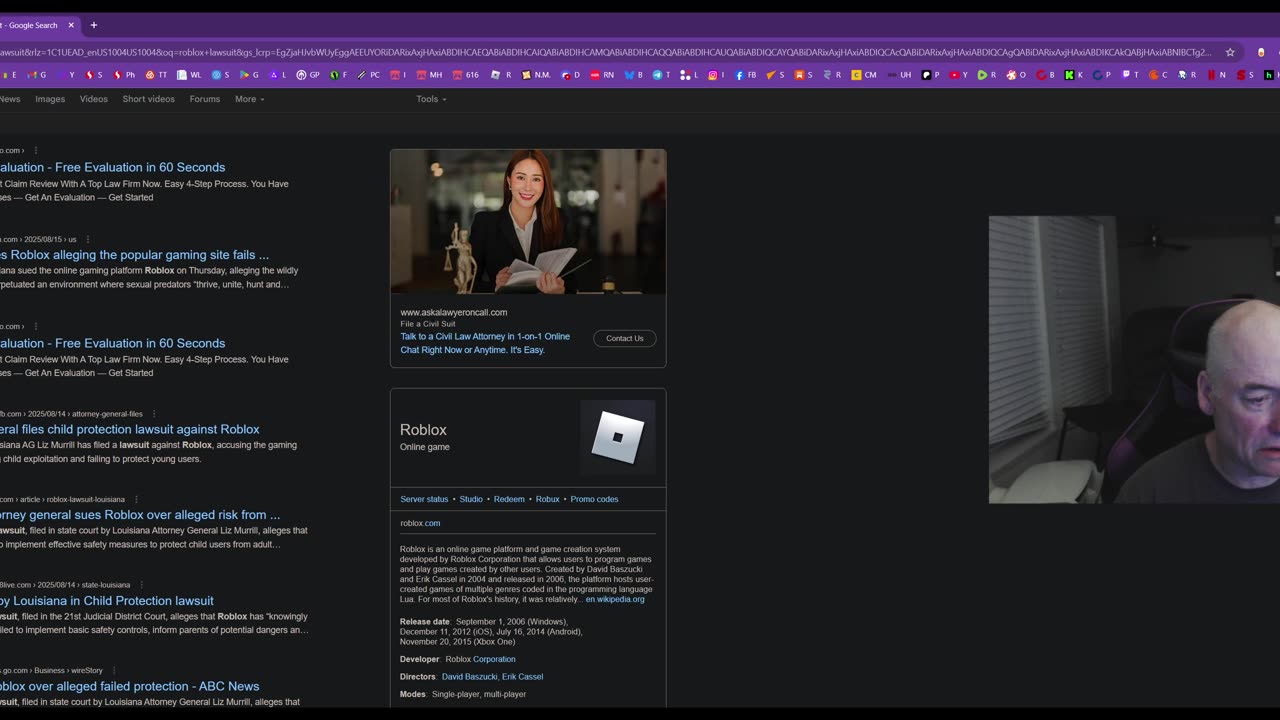1280x720 pixels.
Task: Open options menu for attorney-general-files result
Action: click(154, 413)
